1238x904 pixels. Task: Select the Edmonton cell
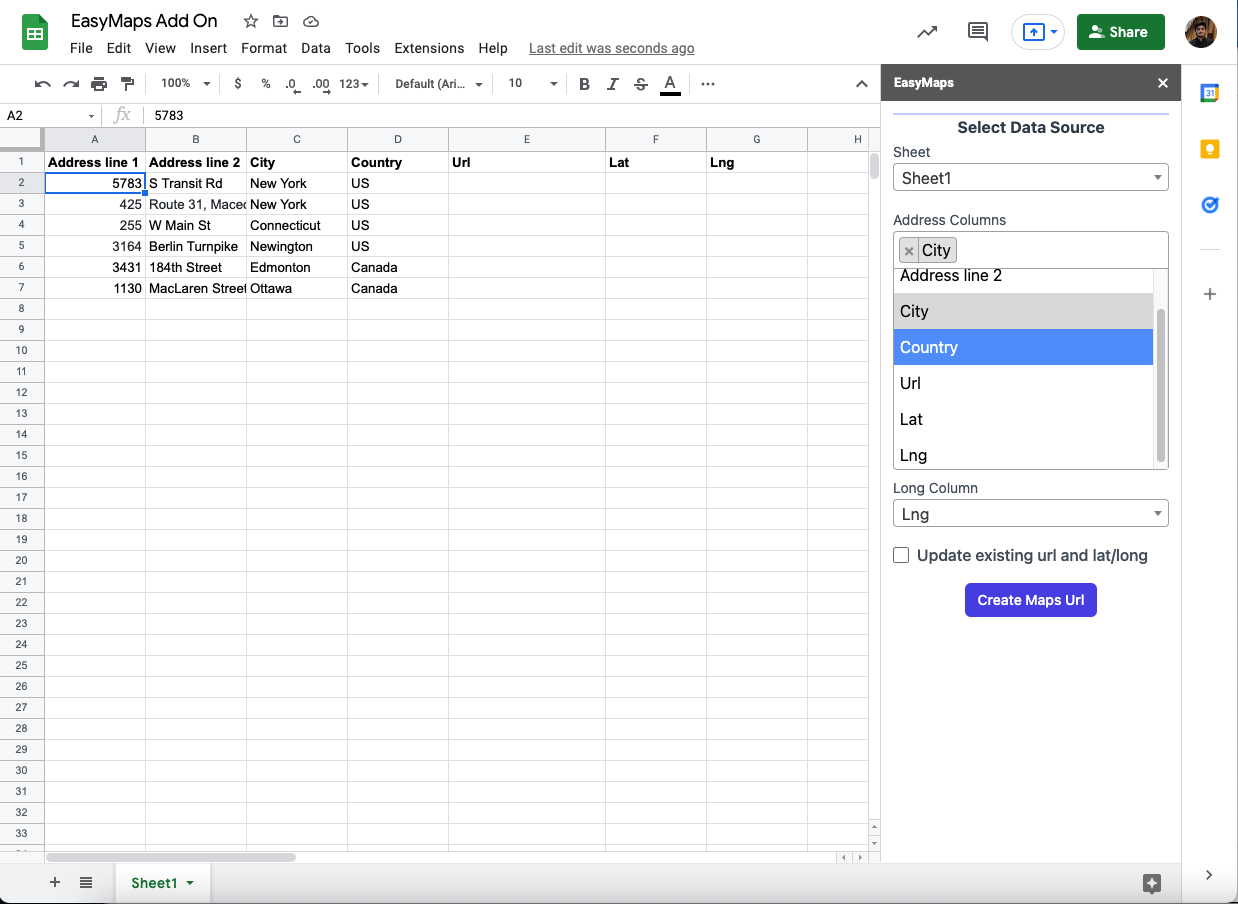coord(297,267)
